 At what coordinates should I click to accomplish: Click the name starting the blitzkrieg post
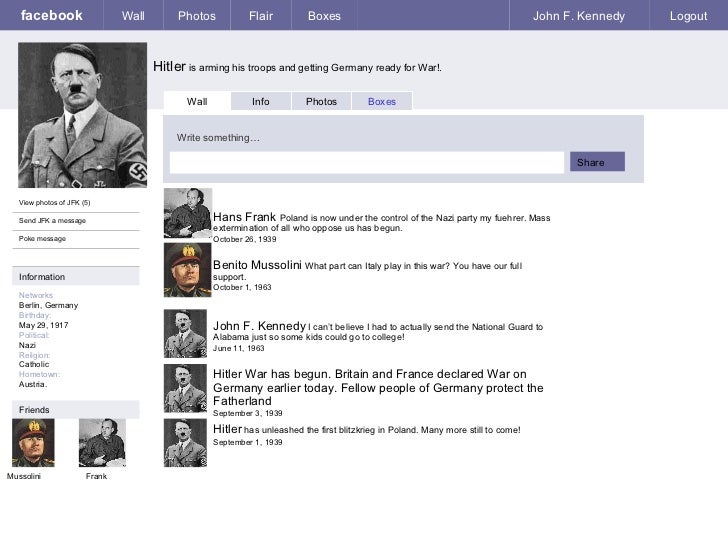tap(228, 429)
